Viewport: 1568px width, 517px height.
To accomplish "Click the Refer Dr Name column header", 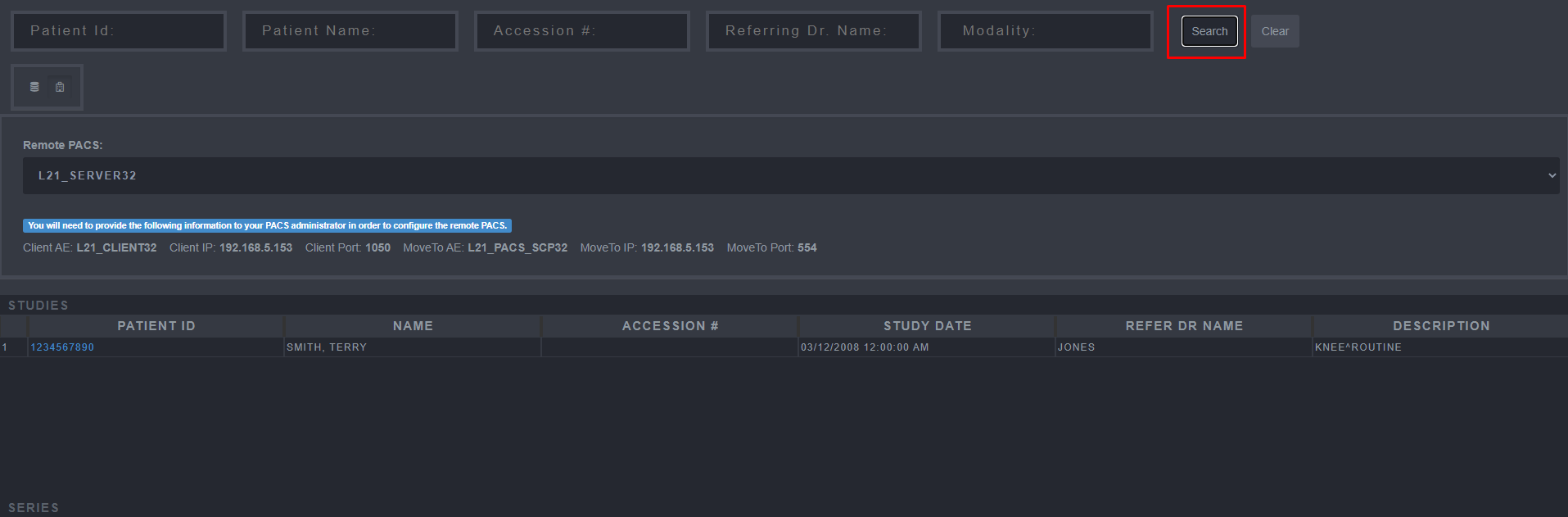I will point(1184,326).
